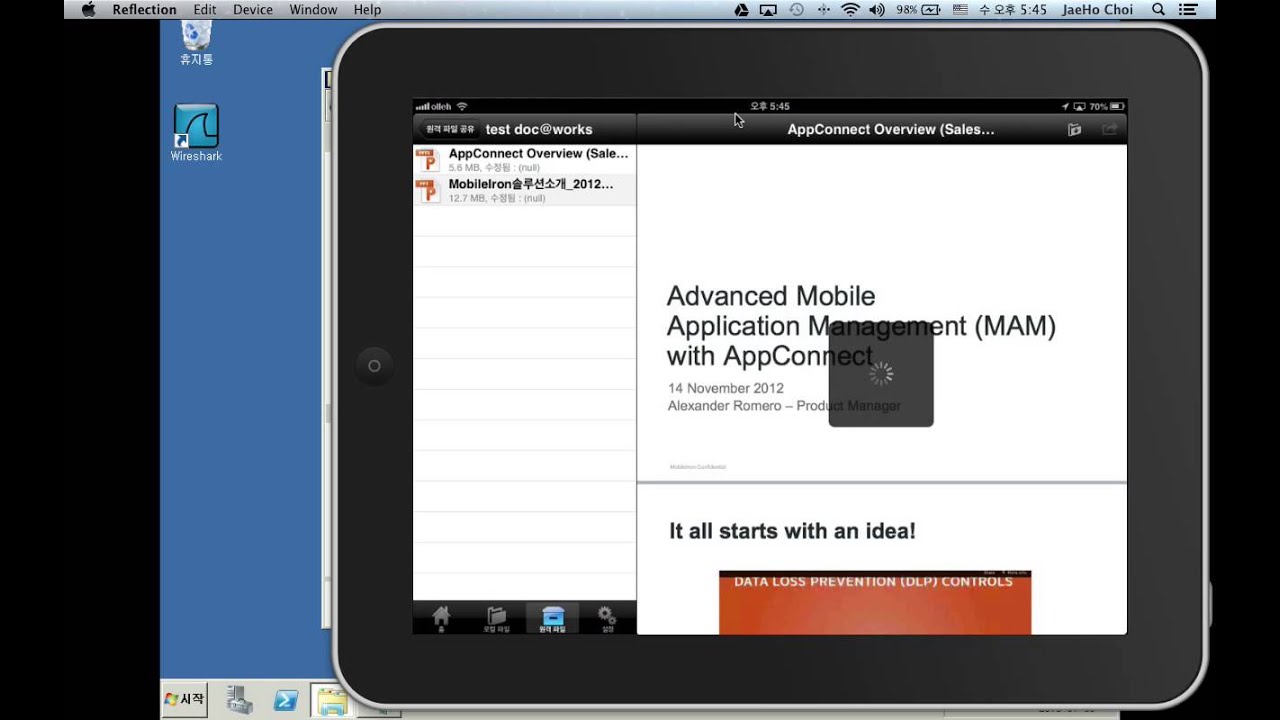Screen dimensions: 1280x720
Task: Click the iPad status bar location arrow icon
Action: [x=1066, y=106]
